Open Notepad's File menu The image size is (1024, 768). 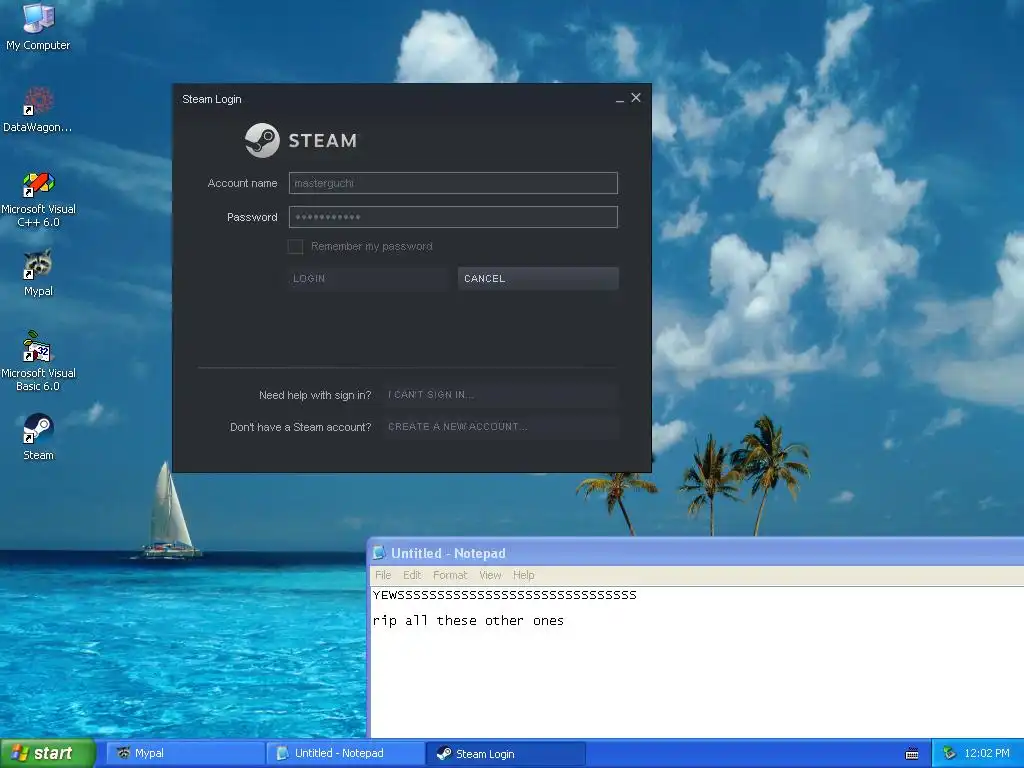tap(383, 575)
